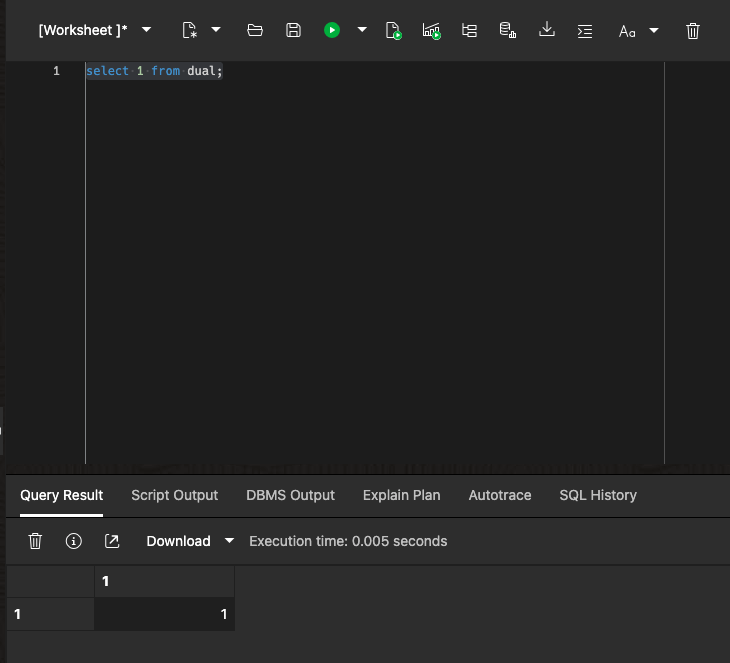730x663 pixels.
Task: Delete the query result using the trash icon
Action: tap(35, 541)
